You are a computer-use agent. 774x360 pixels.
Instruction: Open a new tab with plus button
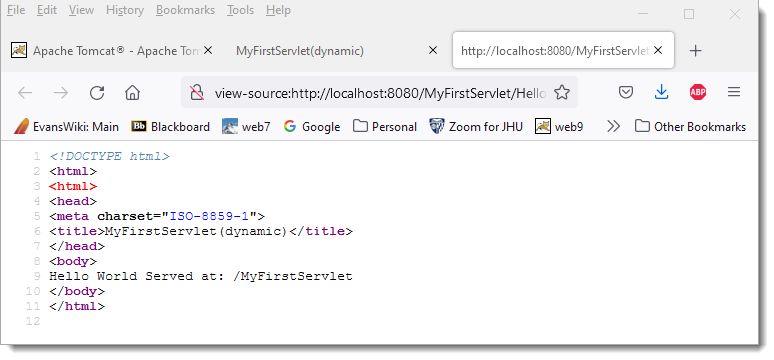click(x=695, y=50)
